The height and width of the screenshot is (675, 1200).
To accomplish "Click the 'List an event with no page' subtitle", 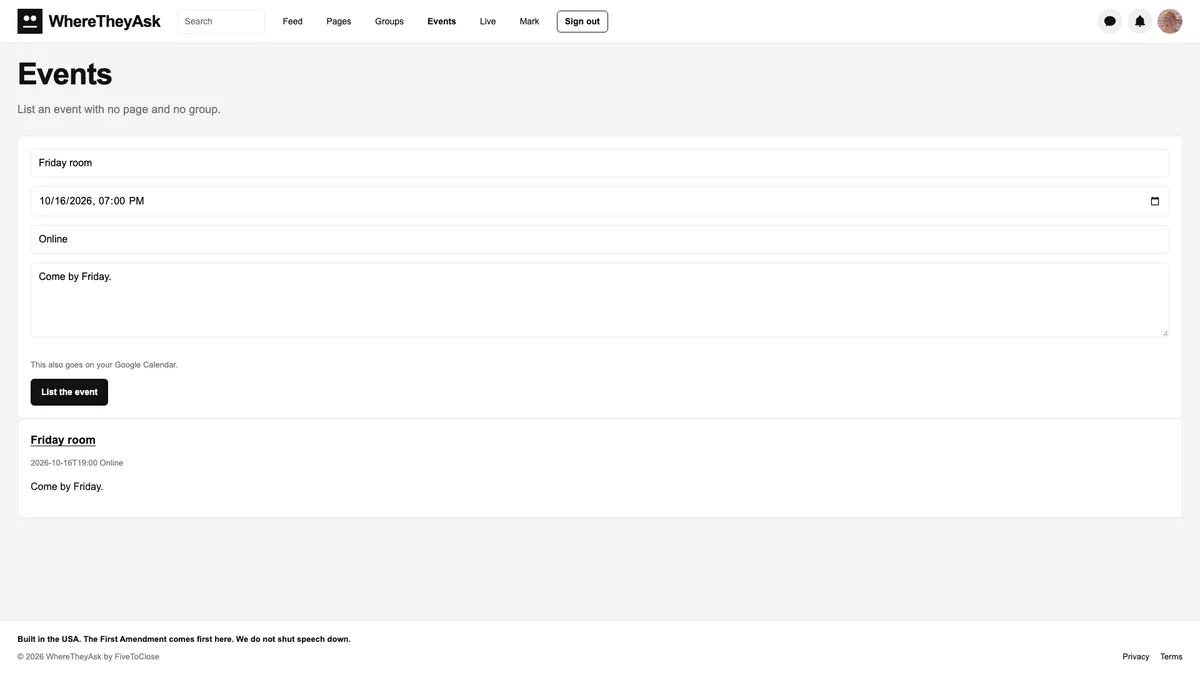I will click(x=119, y=109).
